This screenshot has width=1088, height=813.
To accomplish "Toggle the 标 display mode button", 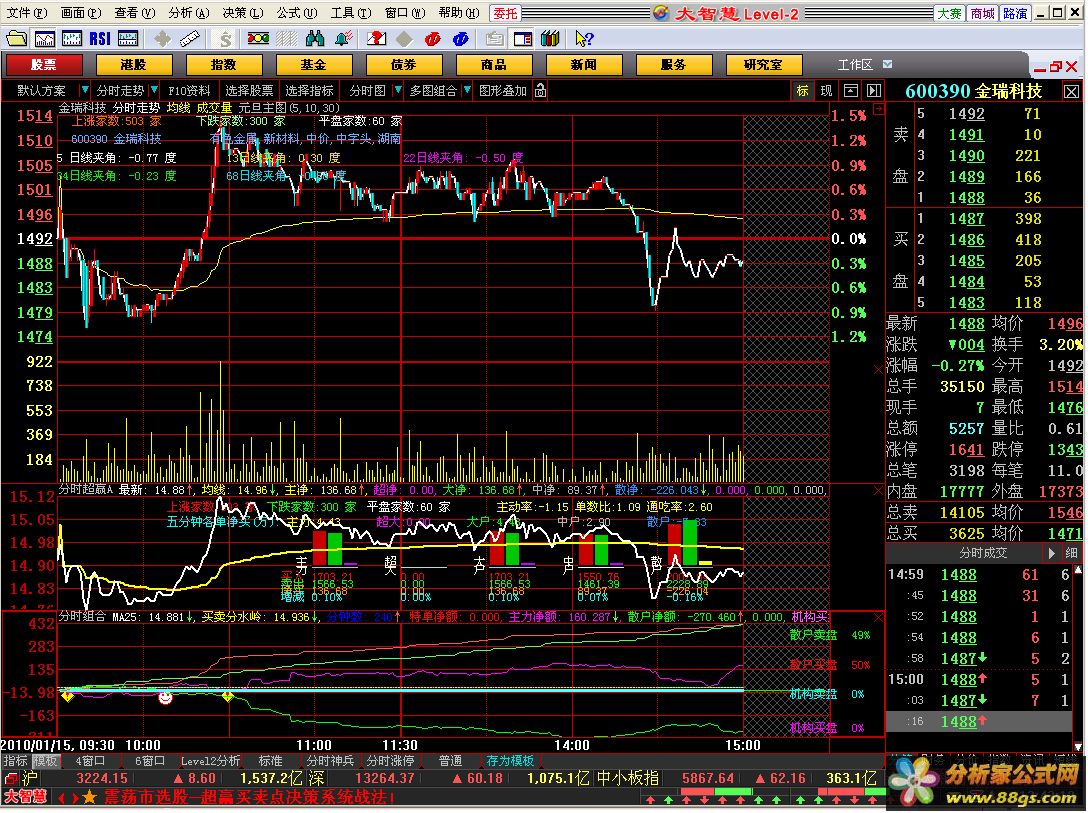I will tap(803, 90).
